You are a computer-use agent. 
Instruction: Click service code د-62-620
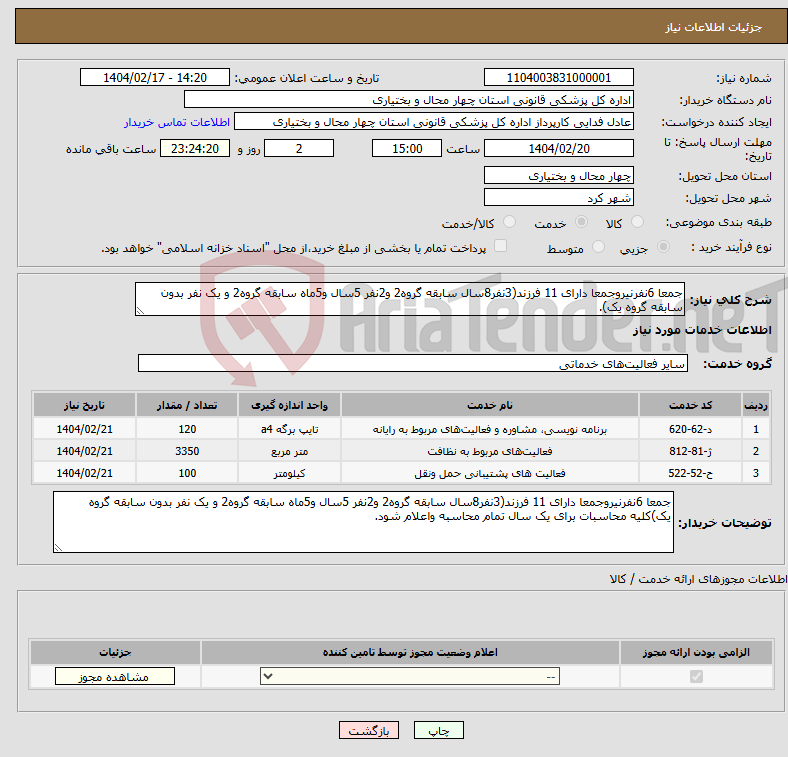[691, 429]
